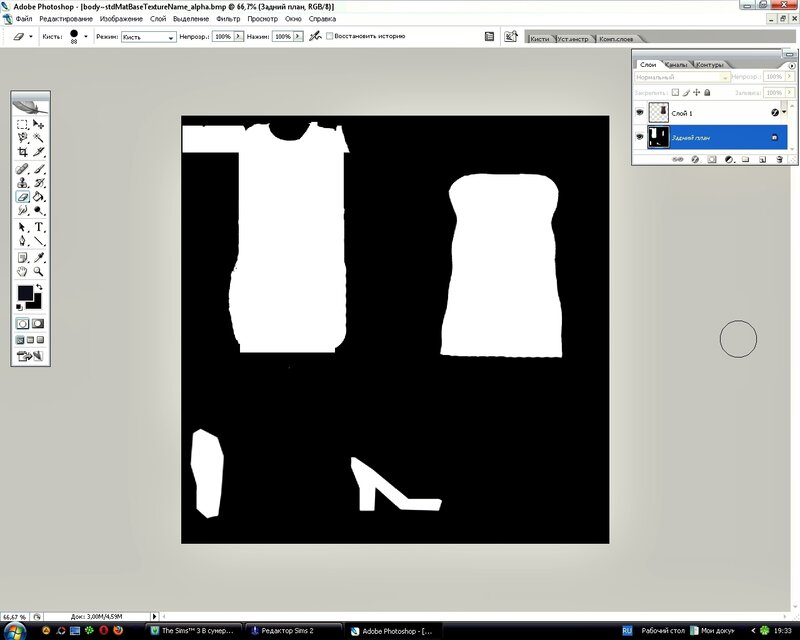Click the trash icon in Layers panel
Viewport: 800px width, 640px height.
click(780, 158)
